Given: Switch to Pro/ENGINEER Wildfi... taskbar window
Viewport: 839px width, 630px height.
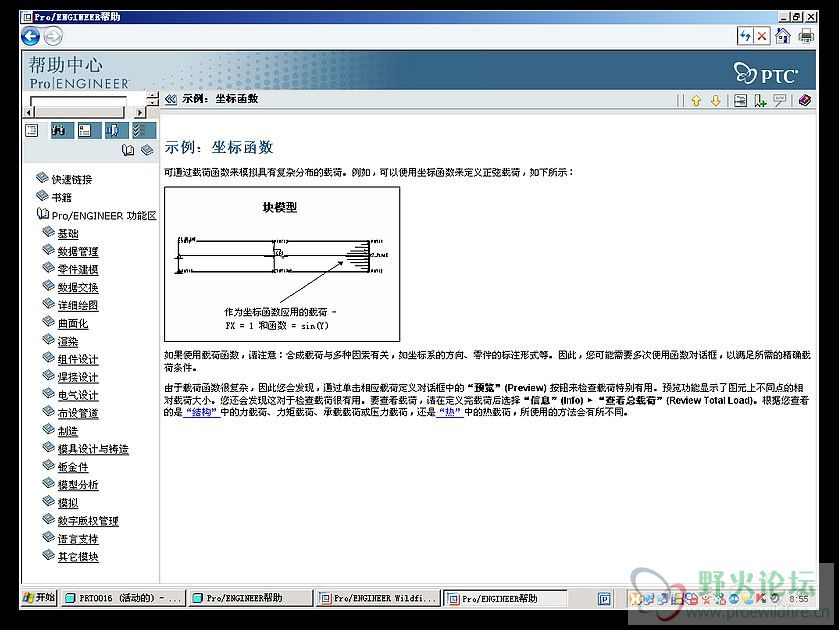Looking at the screenshot, I should (x=378, y=598).
